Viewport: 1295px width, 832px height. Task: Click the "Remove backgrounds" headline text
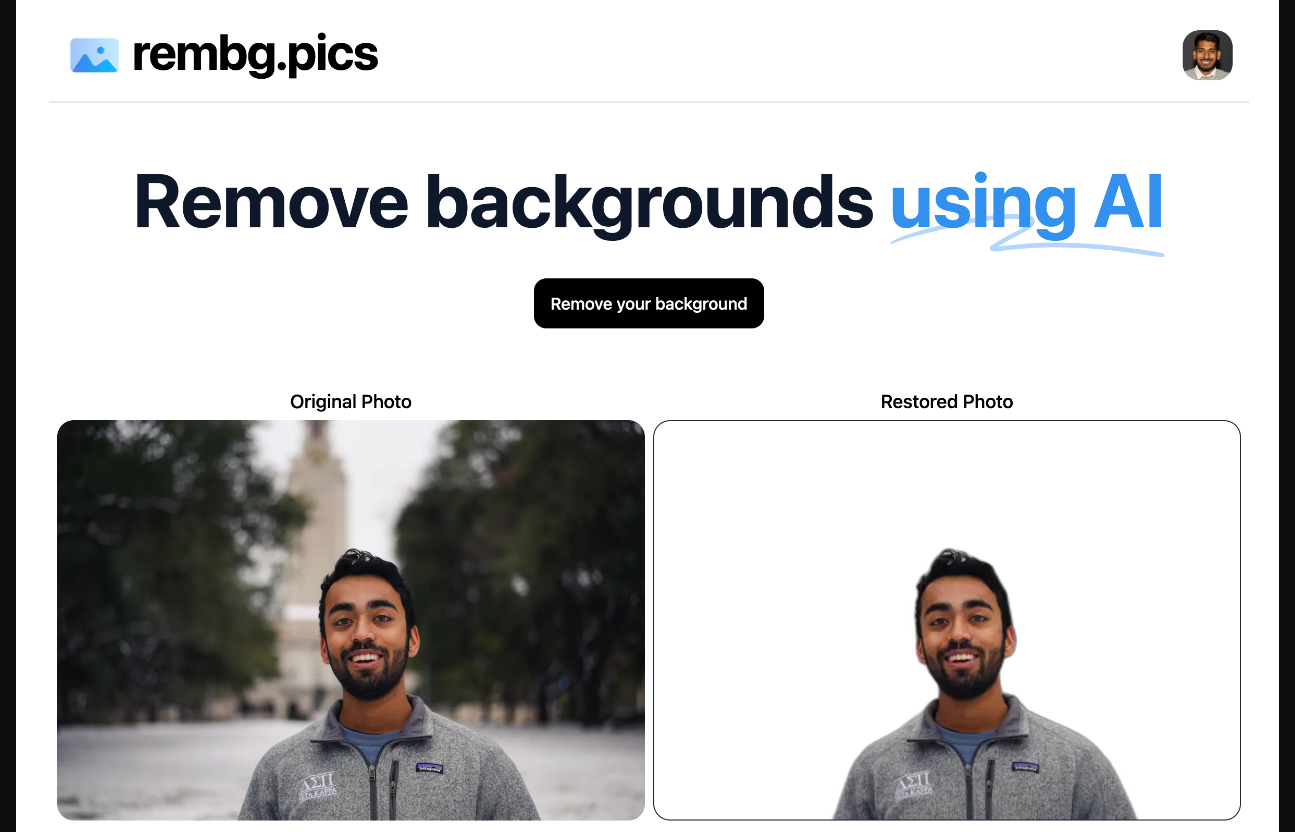pyautogui.click(x=504, y=202)
